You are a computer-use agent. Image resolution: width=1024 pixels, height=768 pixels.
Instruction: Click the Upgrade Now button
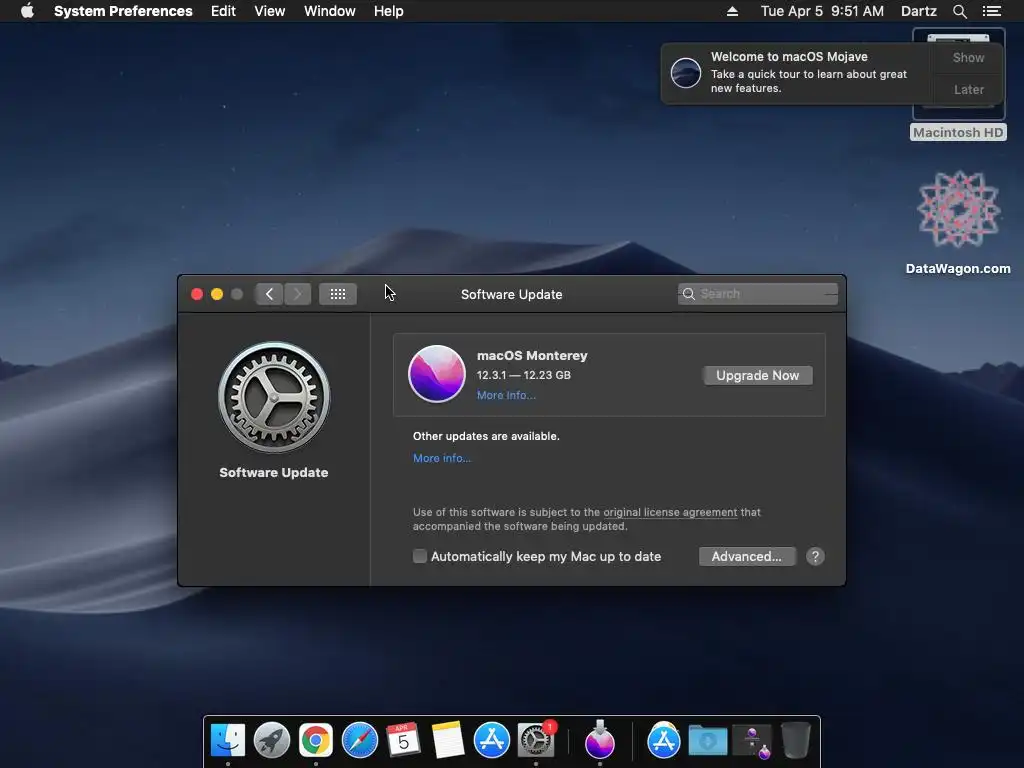[x=758, y=376]
